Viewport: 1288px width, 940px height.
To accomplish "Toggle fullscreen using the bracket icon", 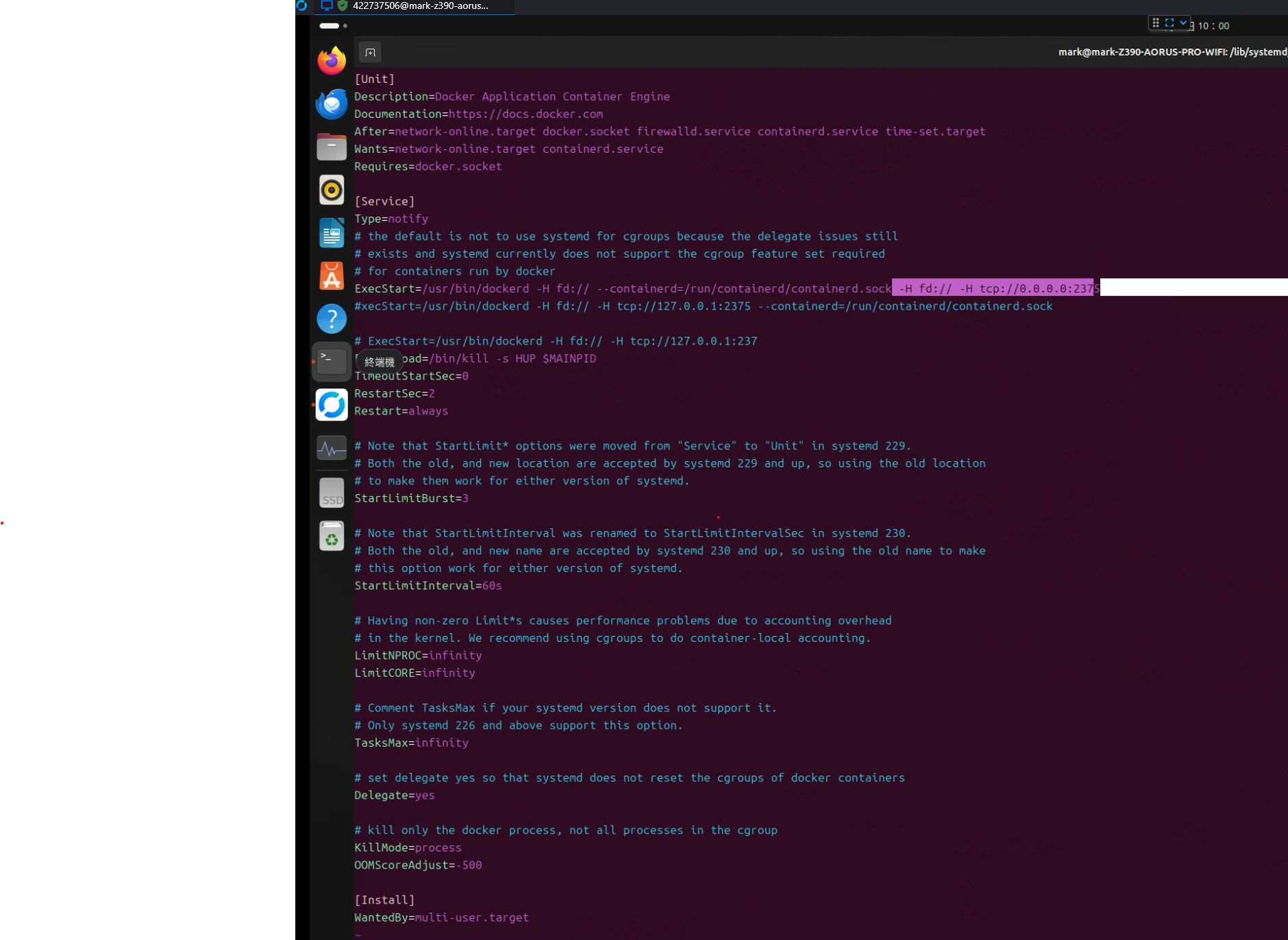I will point(1169,23).
